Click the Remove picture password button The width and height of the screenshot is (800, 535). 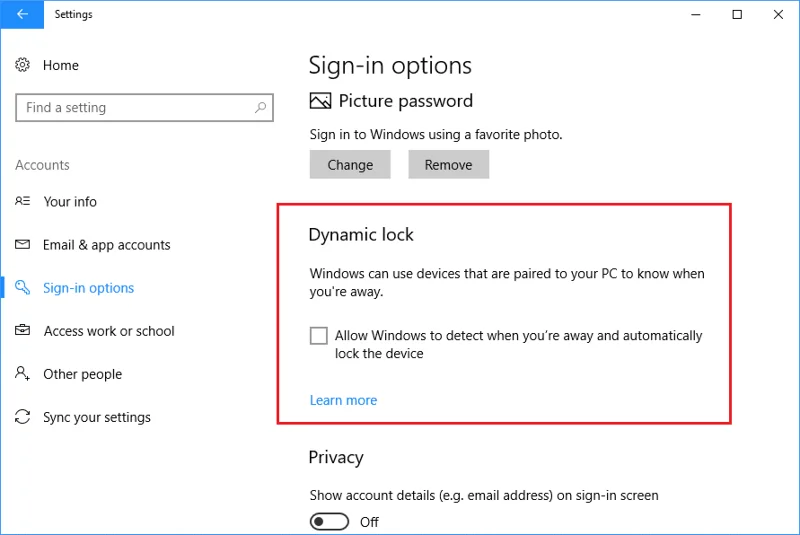pos(448,164)
